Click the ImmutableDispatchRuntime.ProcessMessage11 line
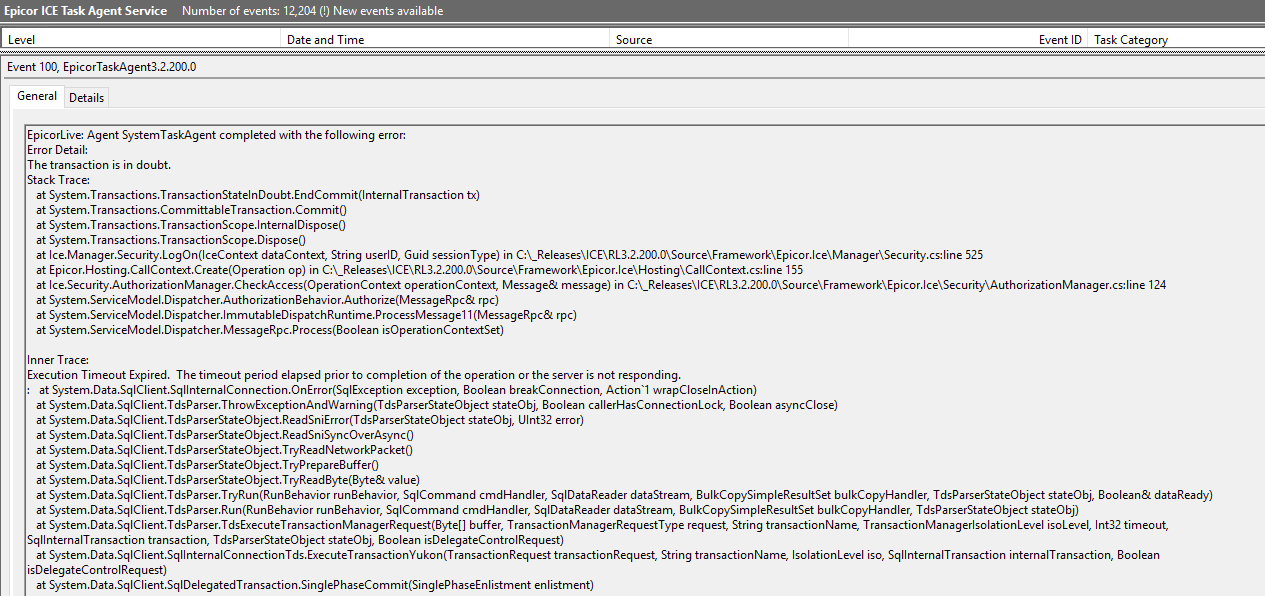Screen dimensions: 1265x596 [x=306, y=315]
